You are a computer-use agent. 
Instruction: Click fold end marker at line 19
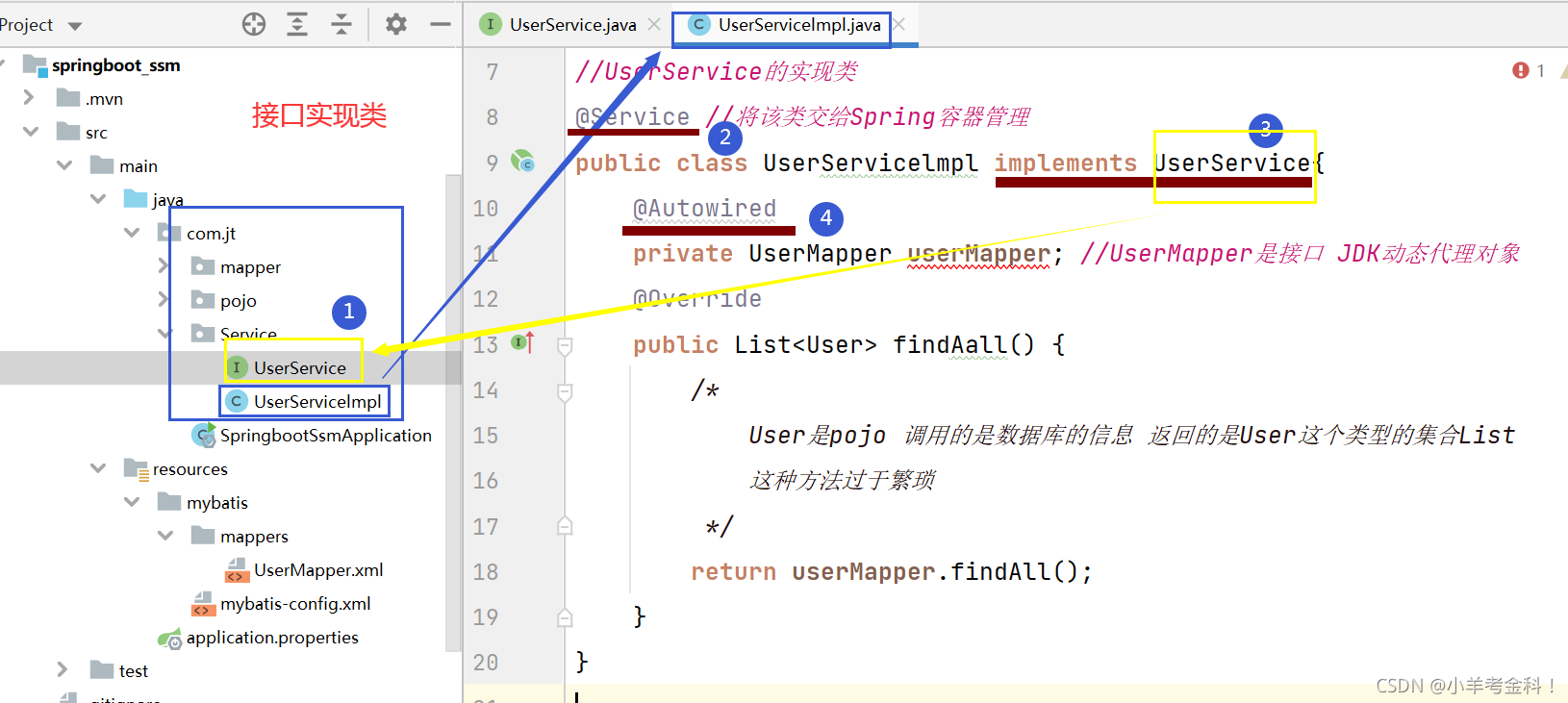pos(566,617)
